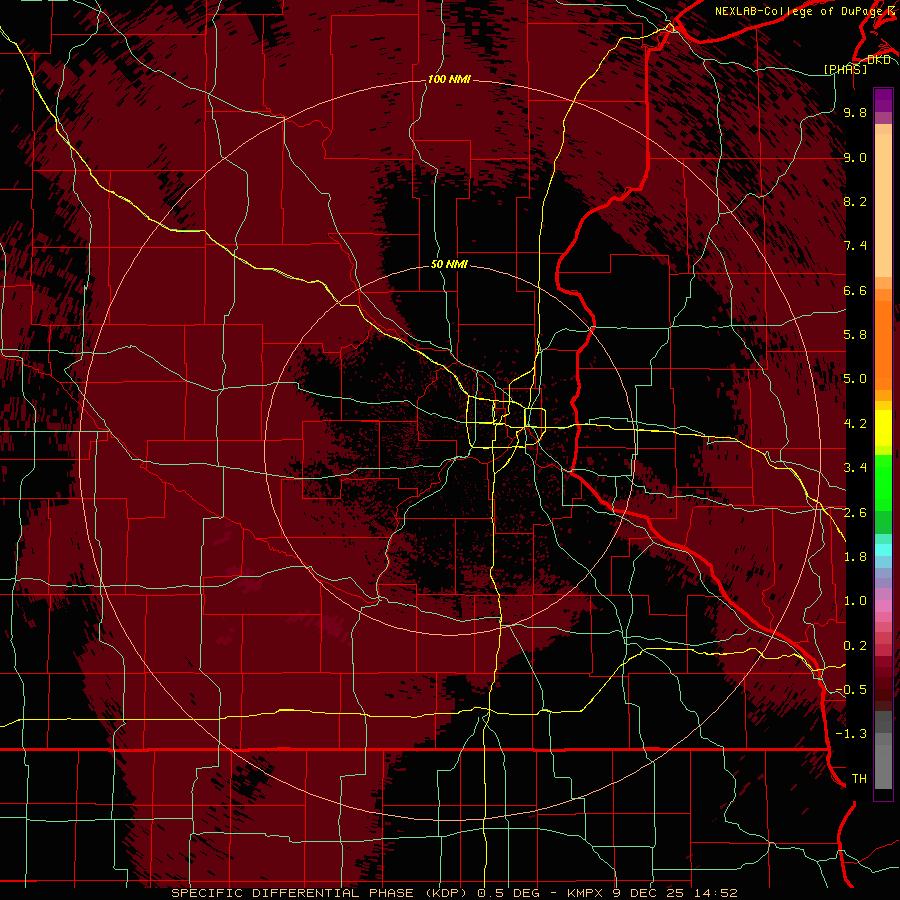Select the 4.2 value on the legend
Screen dimensions: 900x900
[x=855, y=424]
